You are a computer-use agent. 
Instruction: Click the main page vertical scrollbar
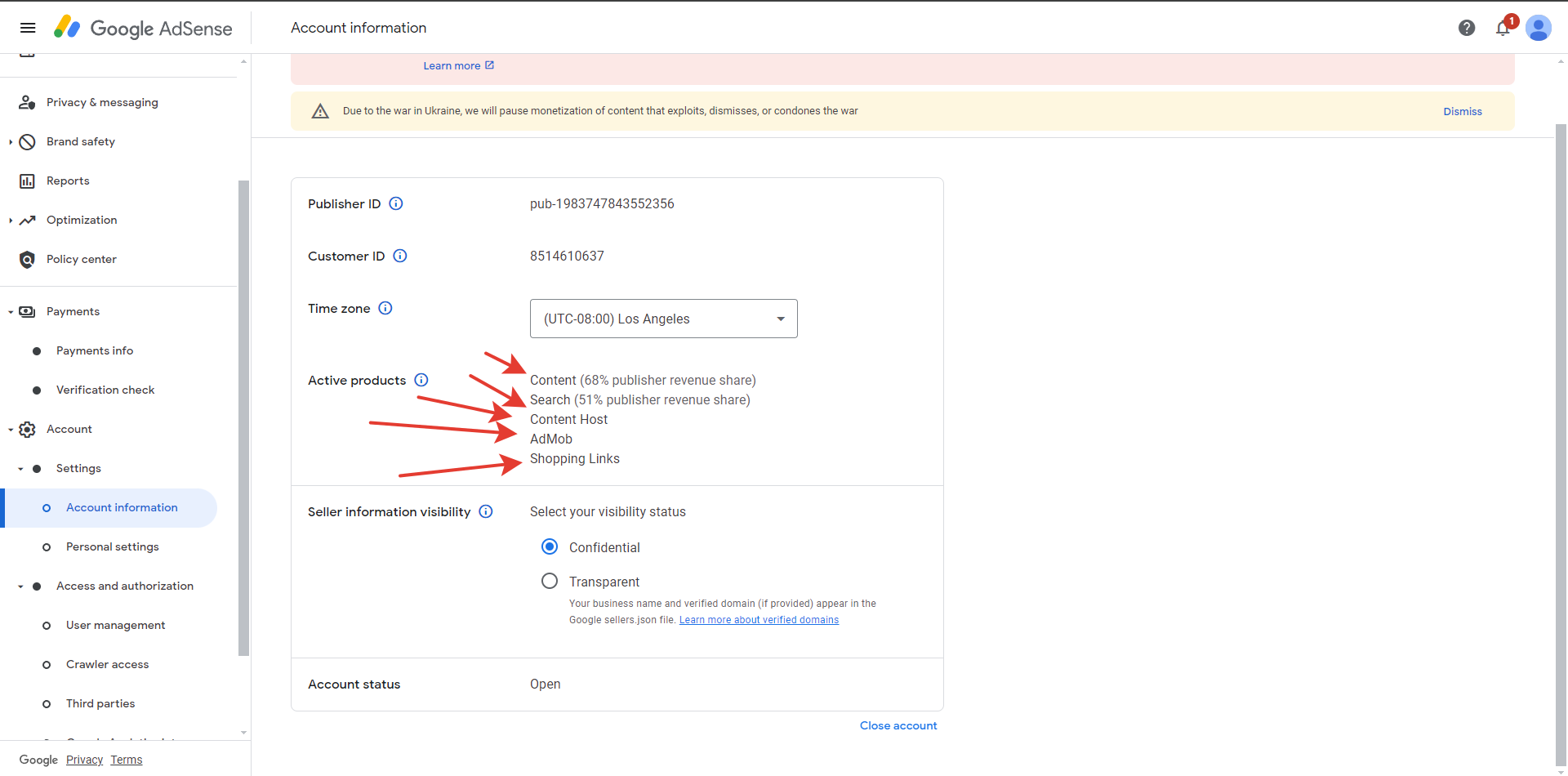pyautogui.click(x=1561, y=445)
